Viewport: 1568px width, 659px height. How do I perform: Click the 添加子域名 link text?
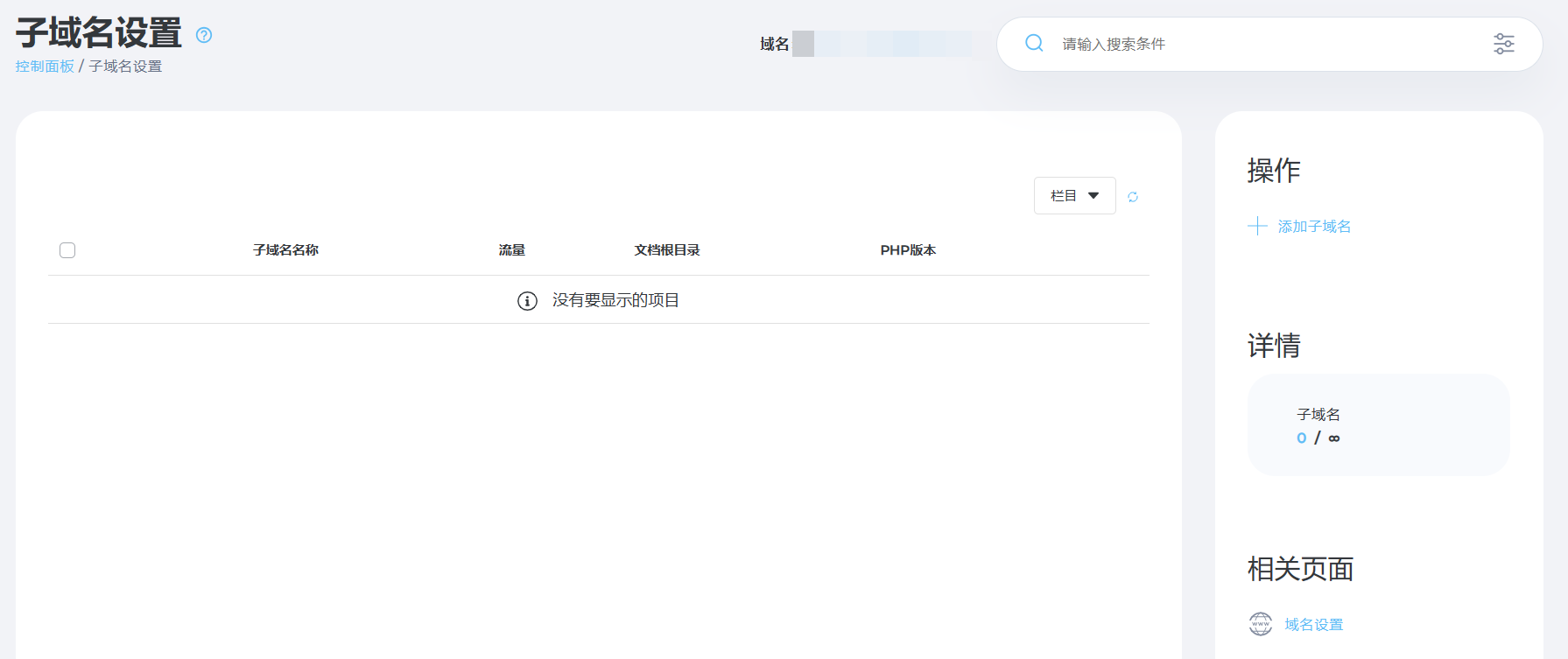[x=1314, y=227]
